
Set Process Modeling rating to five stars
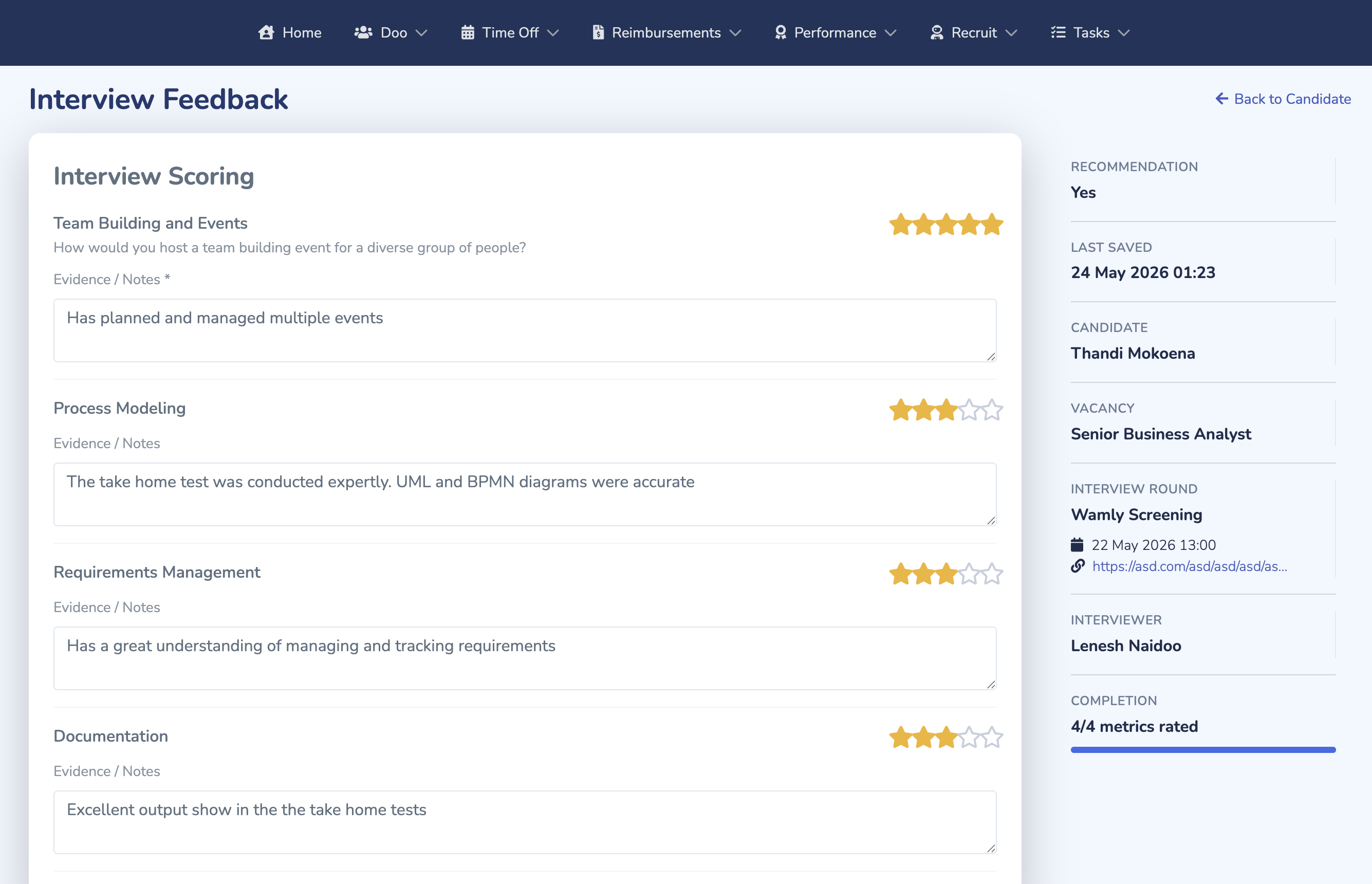point(992,410)
